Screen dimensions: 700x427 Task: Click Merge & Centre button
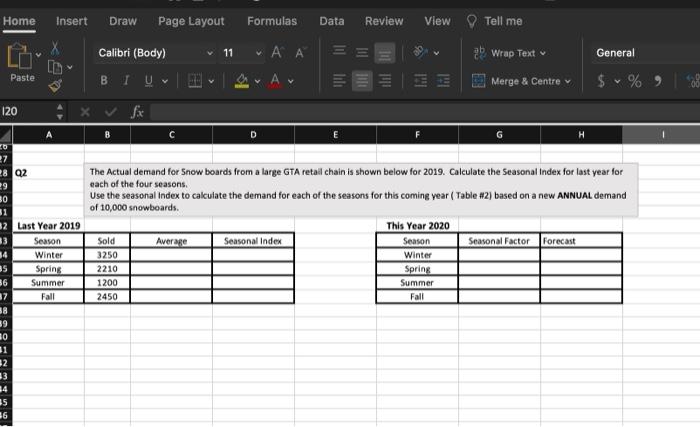[x=516, y=81]
